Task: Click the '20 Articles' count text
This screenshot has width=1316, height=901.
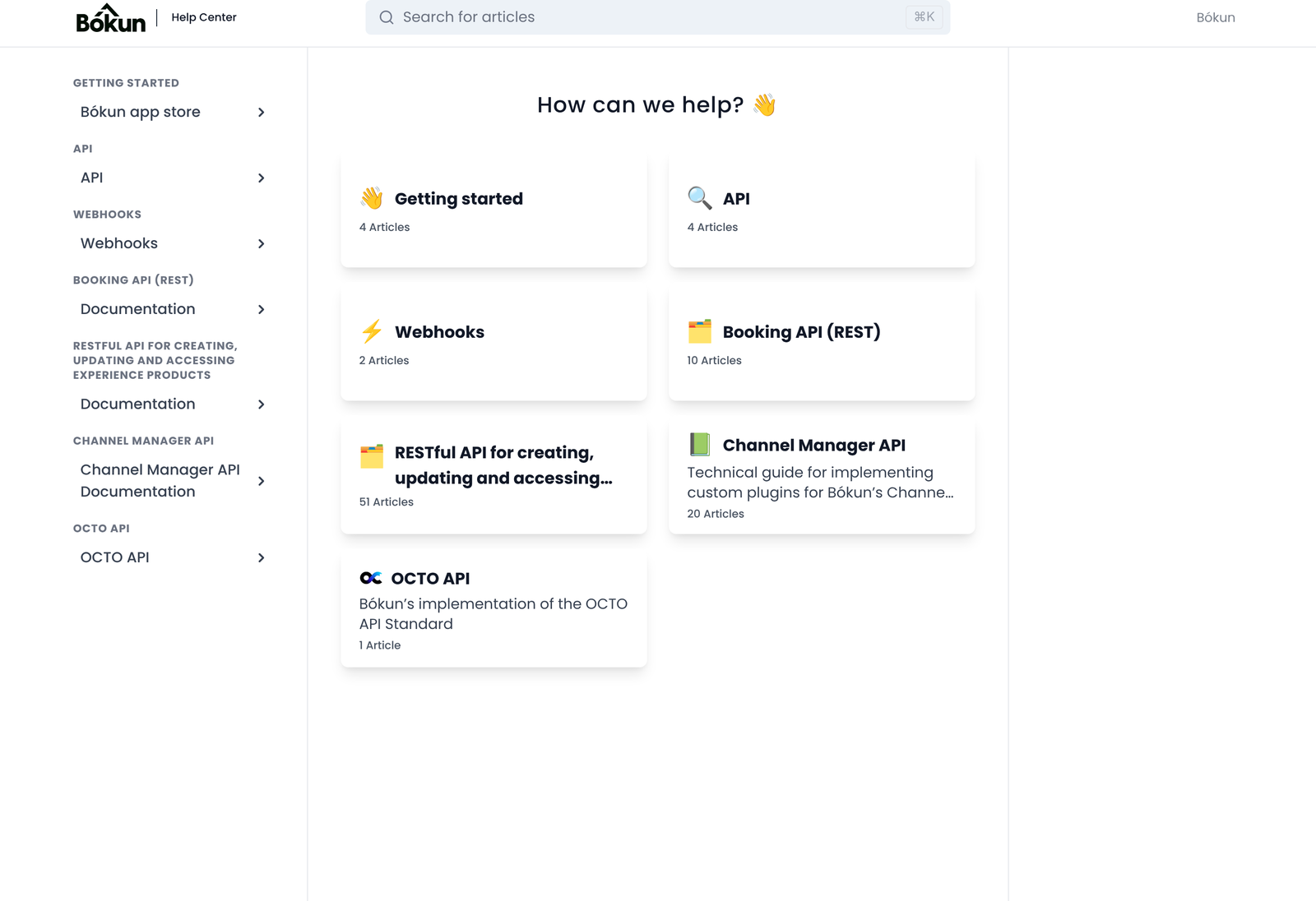Action: pos(716,514)
